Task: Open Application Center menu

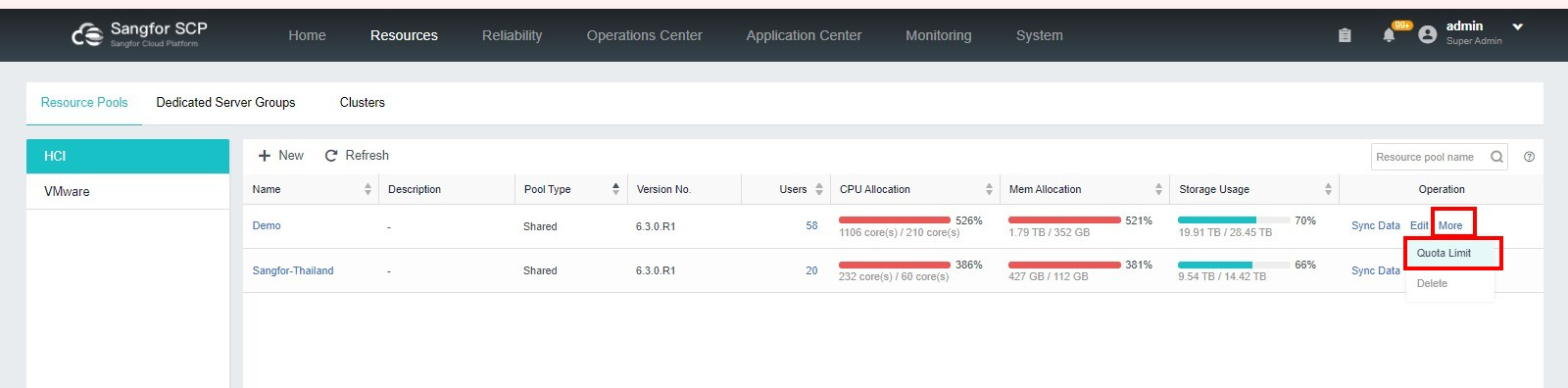Action: click(804, 35)
